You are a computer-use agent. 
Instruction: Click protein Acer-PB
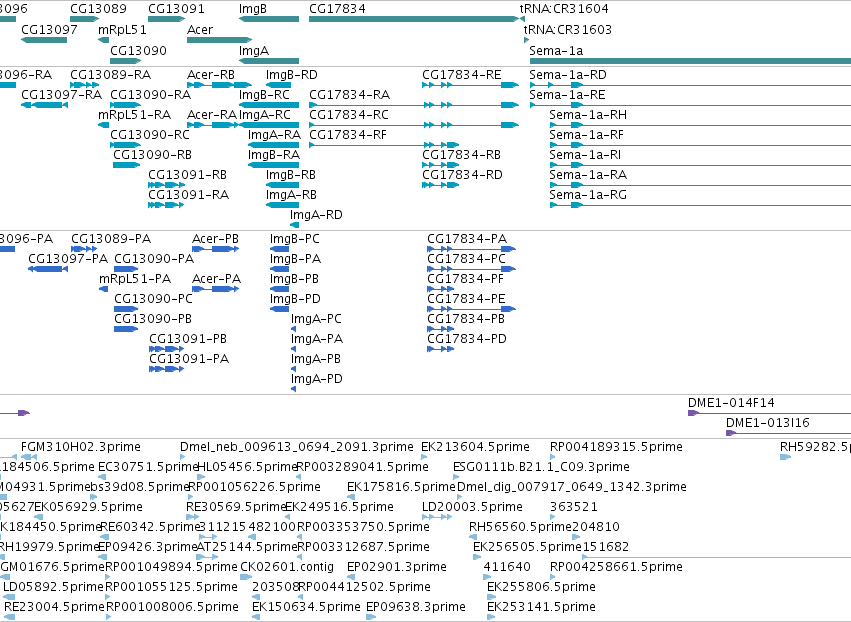click(x=215, y=239)
